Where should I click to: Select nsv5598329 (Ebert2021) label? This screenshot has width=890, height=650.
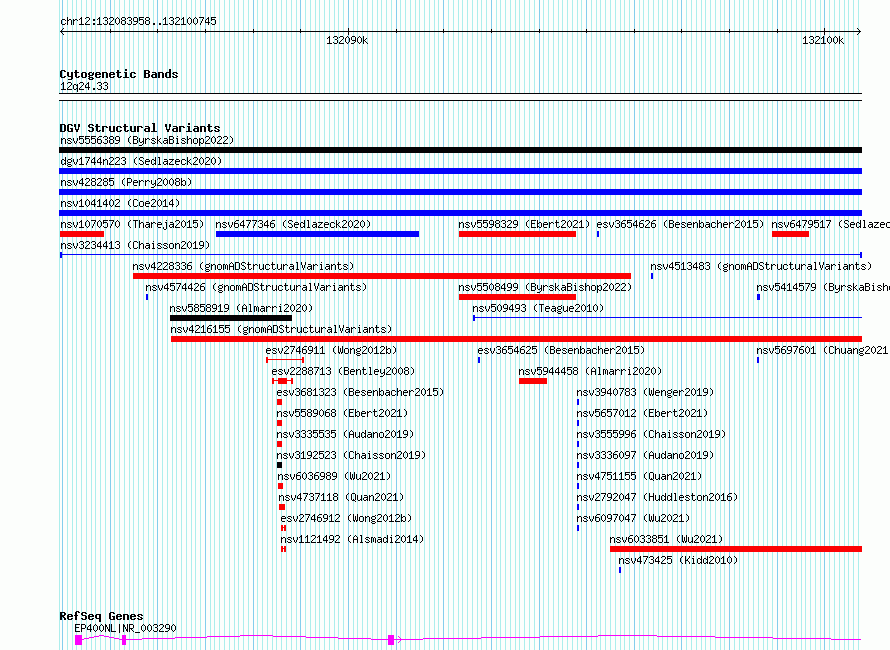(x=524, y=224)
